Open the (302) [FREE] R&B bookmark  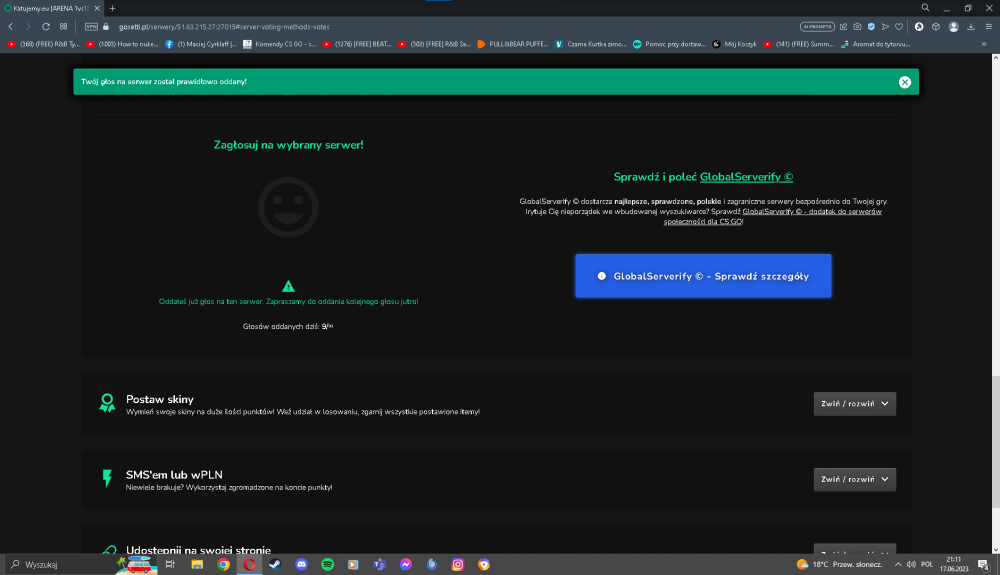point(434,44)
